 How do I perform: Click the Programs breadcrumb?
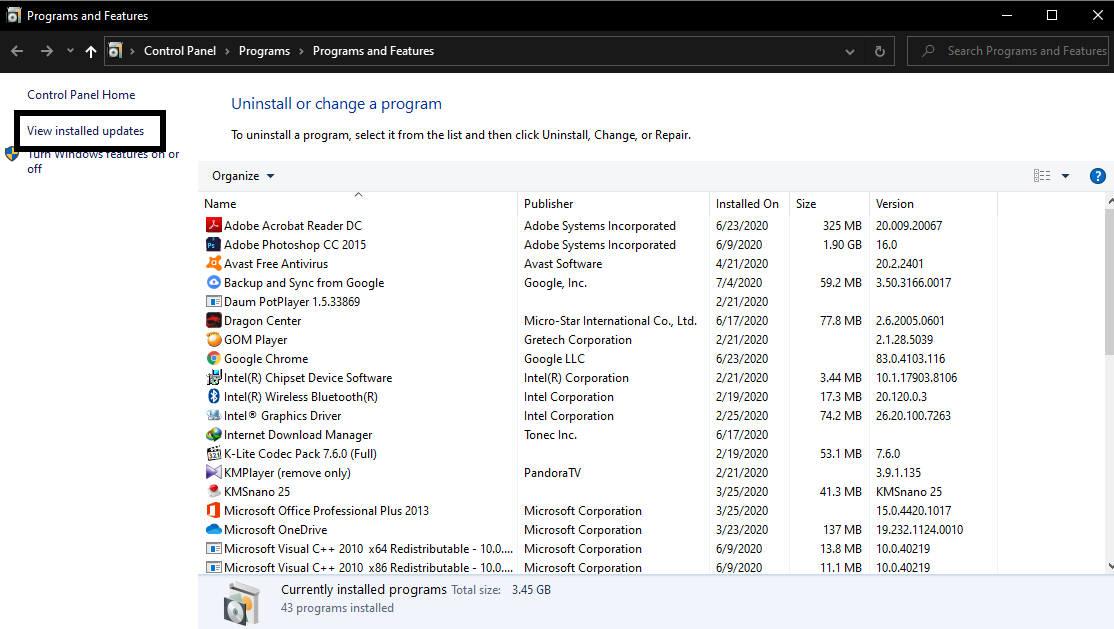(264, 51)
